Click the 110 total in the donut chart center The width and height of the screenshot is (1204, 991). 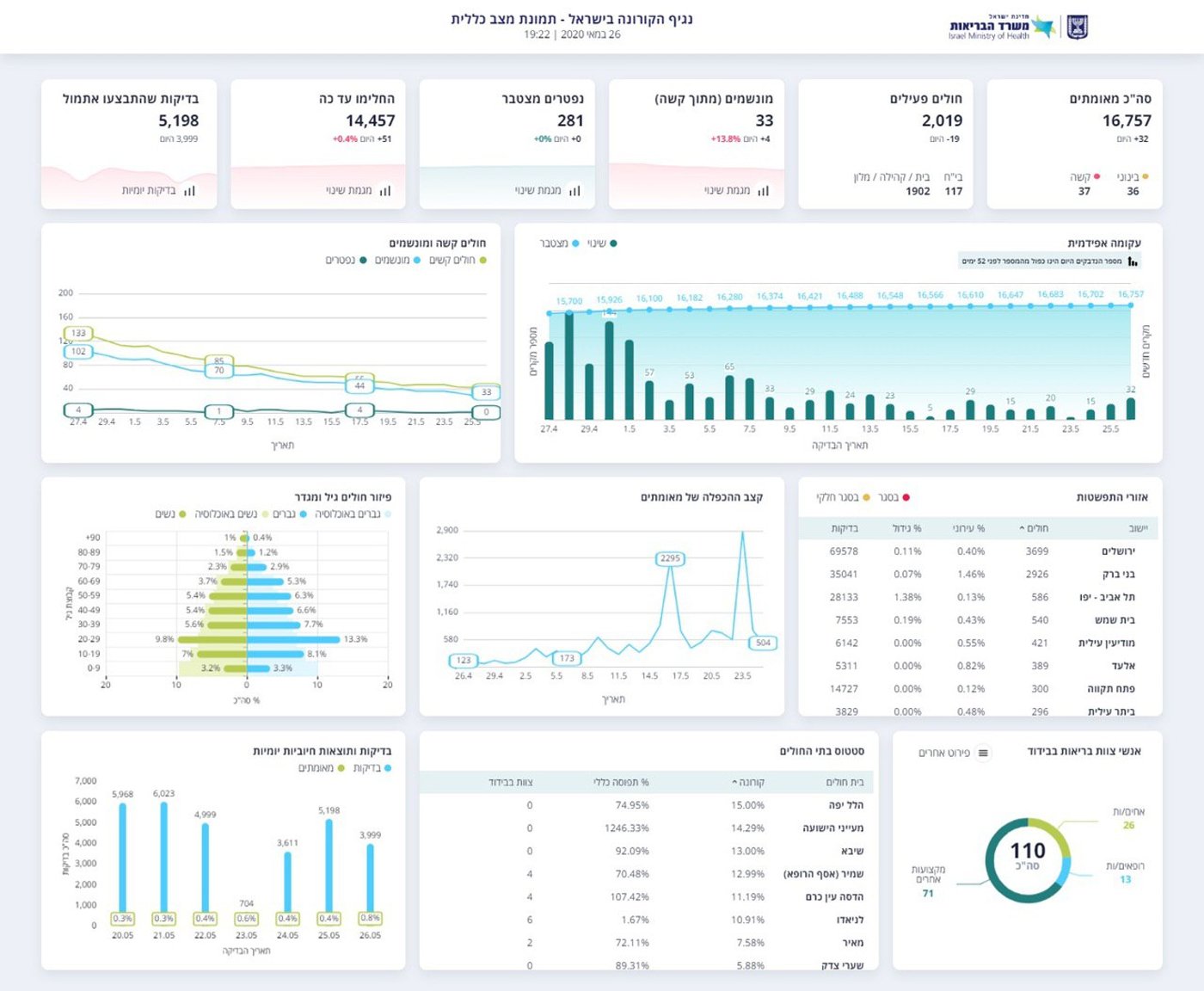tap(1028, 852)
